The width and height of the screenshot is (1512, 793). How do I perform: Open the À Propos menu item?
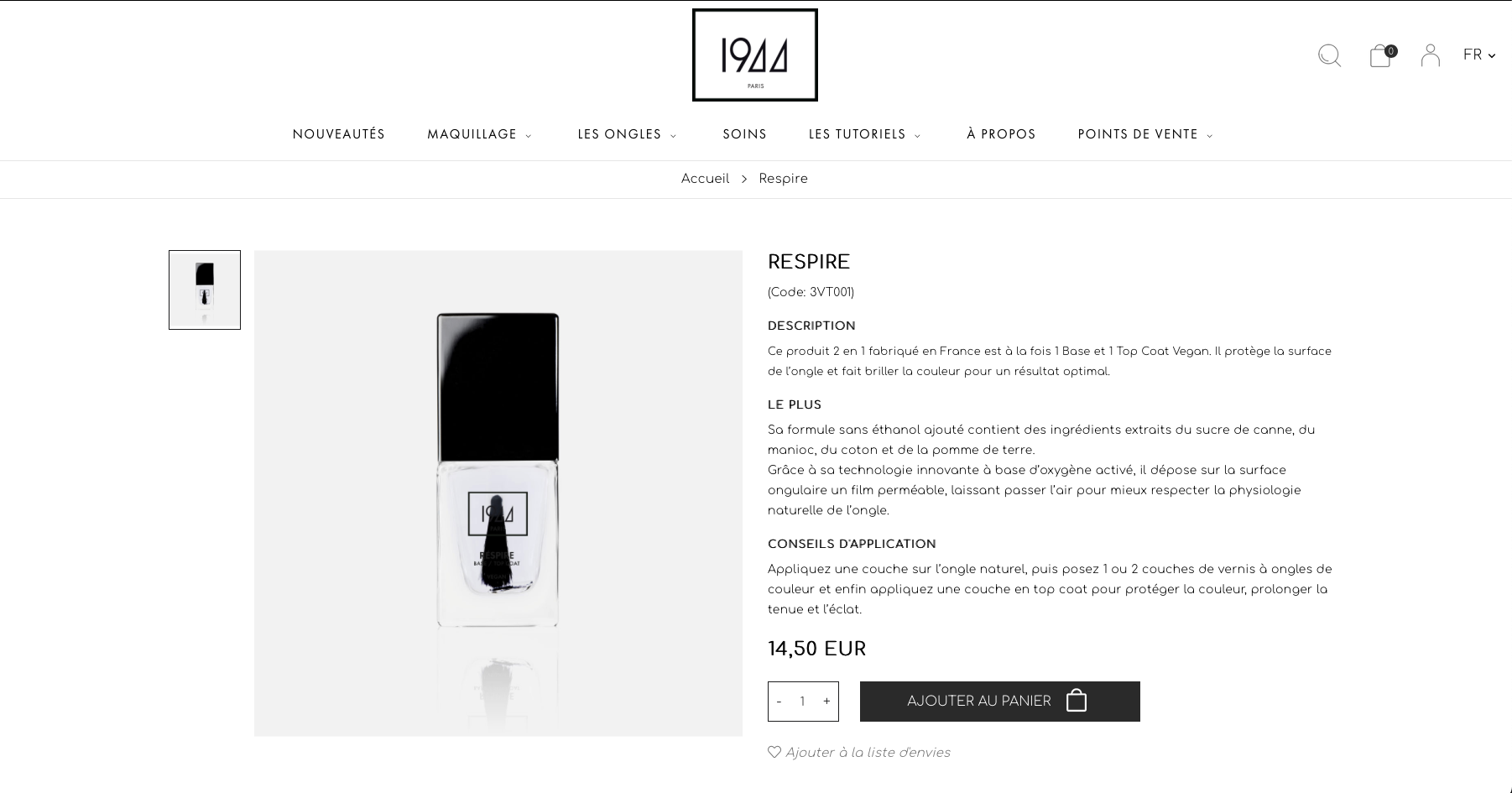click(x=1001, y=134)
